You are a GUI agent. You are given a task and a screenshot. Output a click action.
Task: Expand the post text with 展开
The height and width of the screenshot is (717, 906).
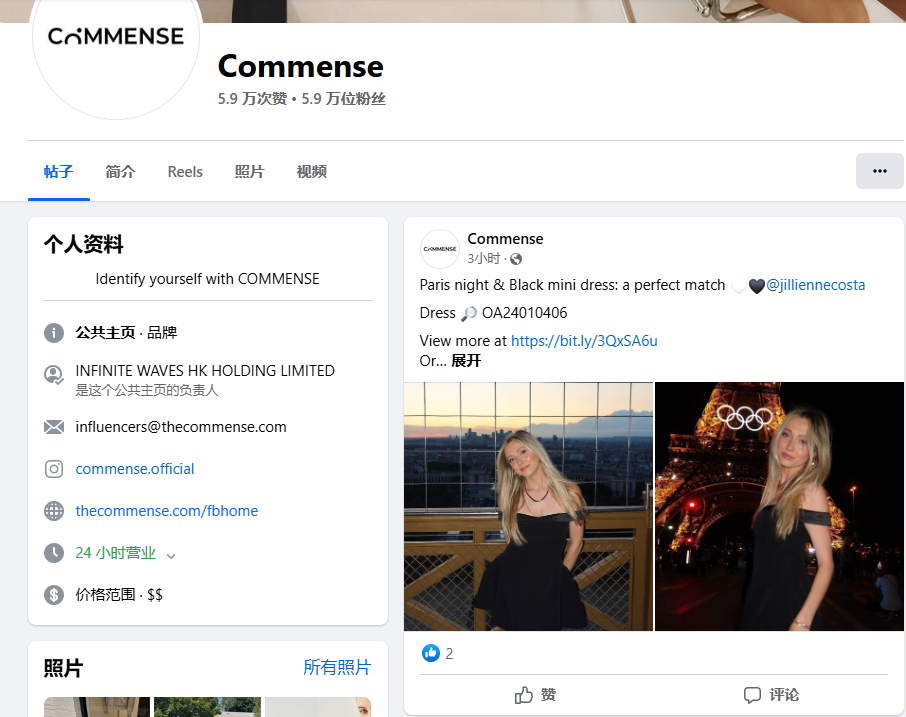tap(466, 360)
